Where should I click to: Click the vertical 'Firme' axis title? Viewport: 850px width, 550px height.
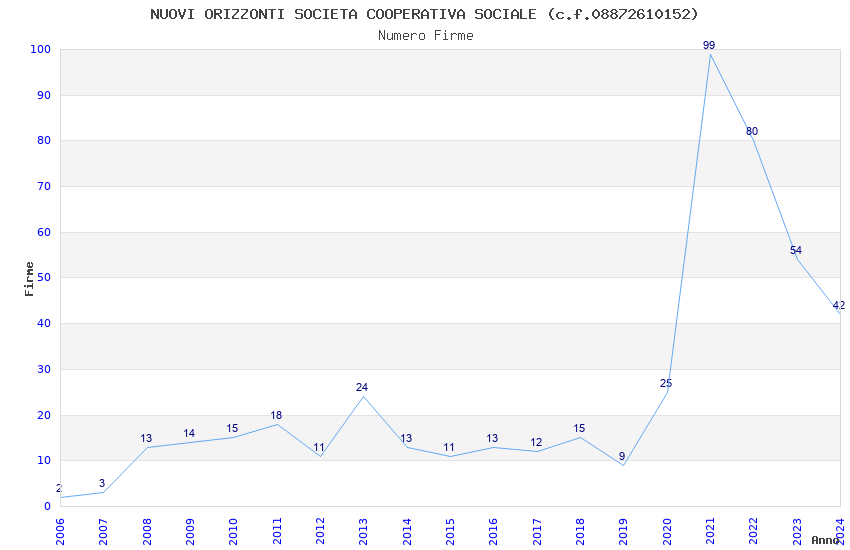(29, 279)
